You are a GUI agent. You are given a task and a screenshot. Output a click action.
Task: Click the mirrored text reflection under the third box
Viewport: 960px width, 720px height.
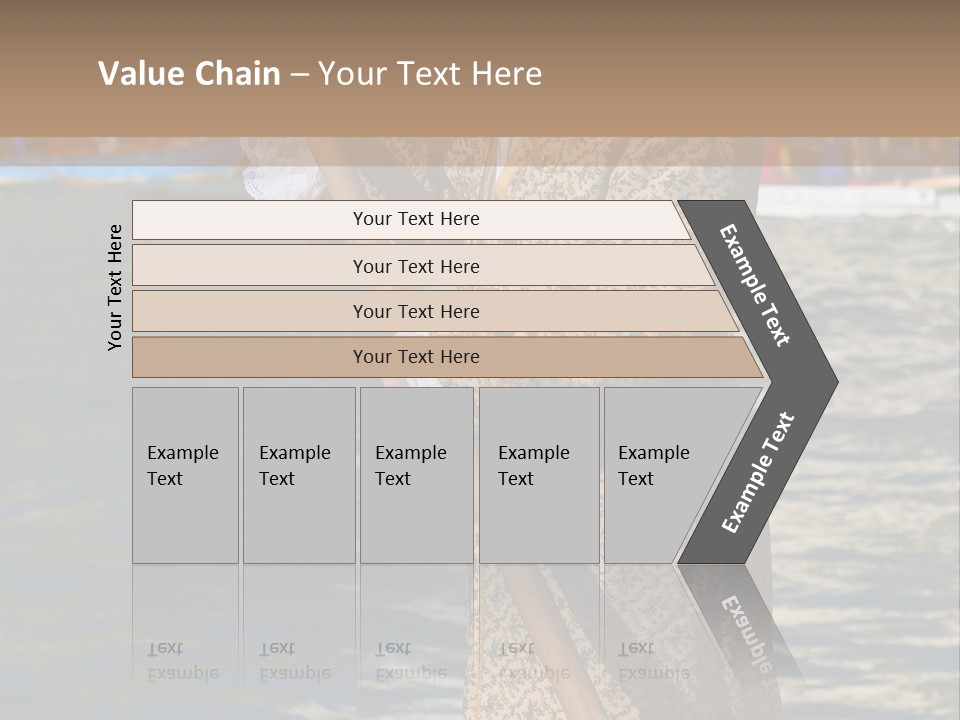point(411,661)
